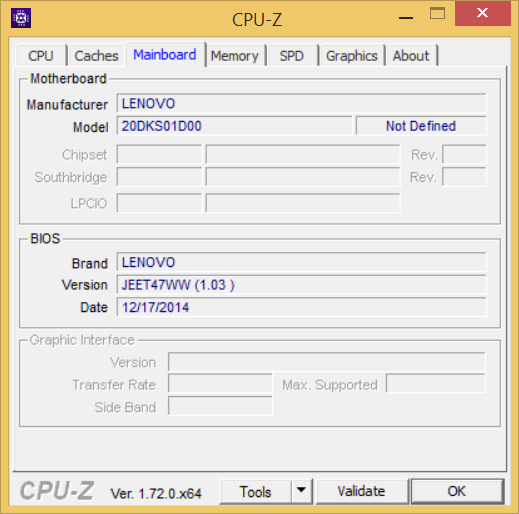Go to the Graphics tab
519x514 pixels.
pyautogui.click(x=352, y=56)
